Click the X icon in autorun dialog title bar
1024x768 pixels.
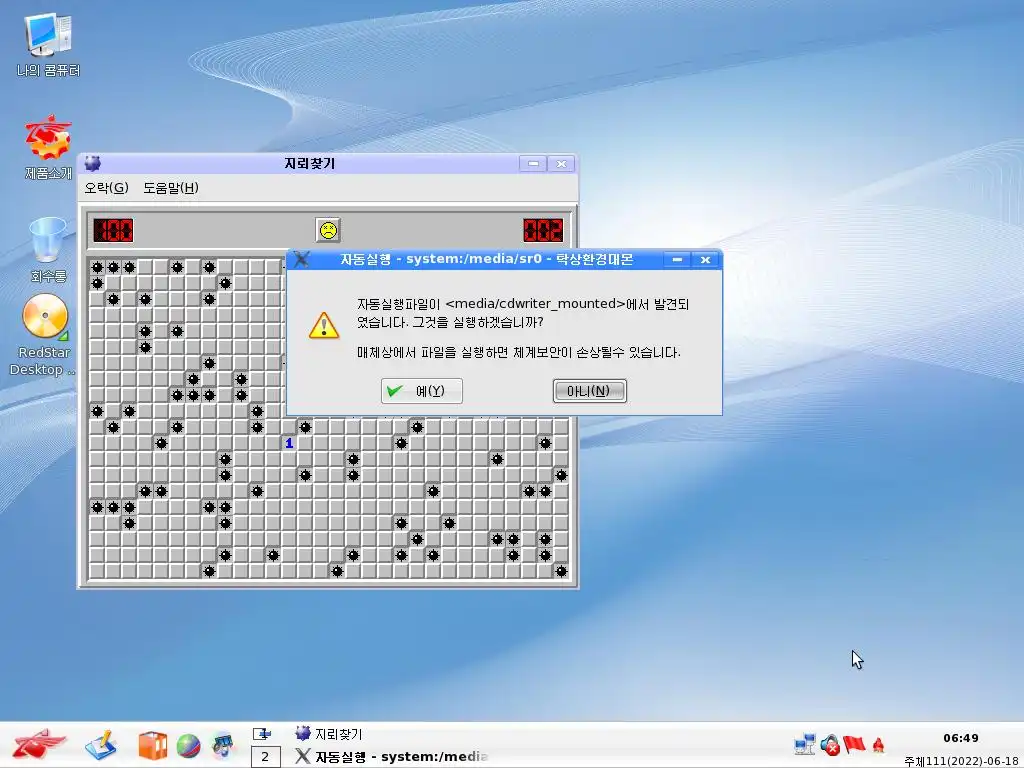[x=301, y=259]
